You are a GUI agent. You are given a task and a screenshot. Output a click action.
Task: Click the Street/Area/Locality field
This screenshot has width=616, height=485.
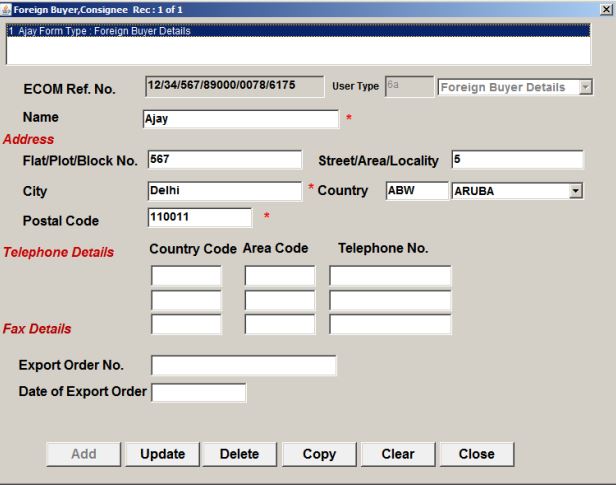[x=517, y=159]
